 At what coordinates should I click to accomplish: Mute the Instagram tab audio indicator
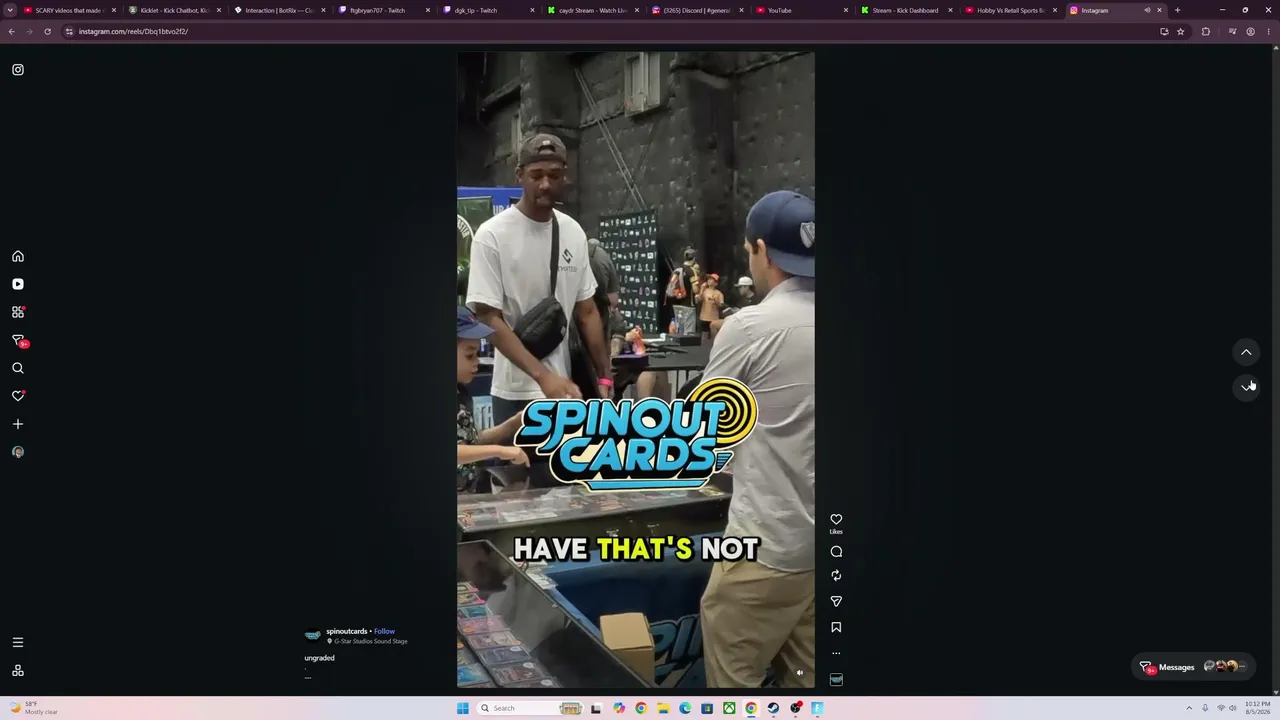click(1147, 10)
